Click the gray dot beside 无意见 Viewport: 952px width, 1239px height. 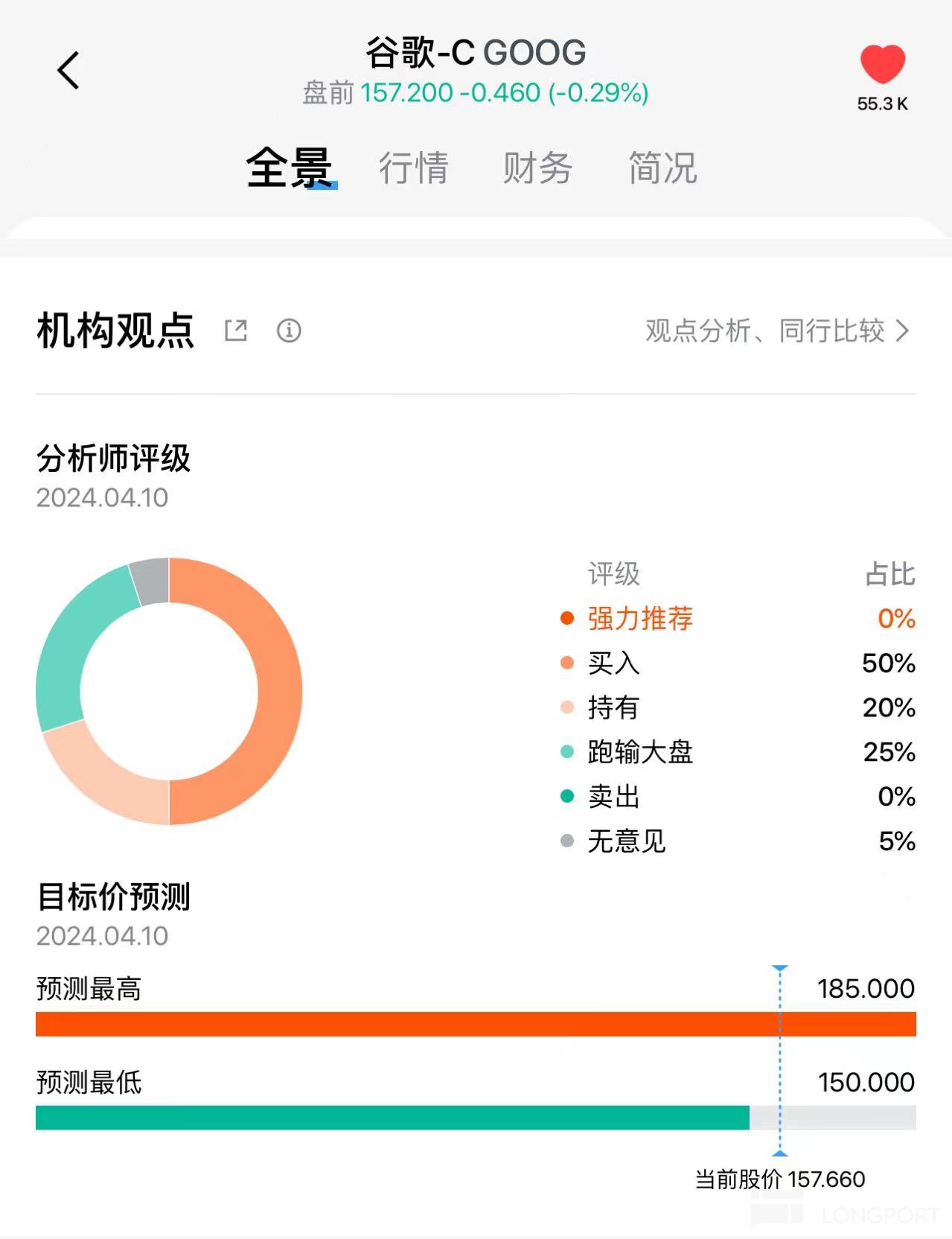click(567, 841)
